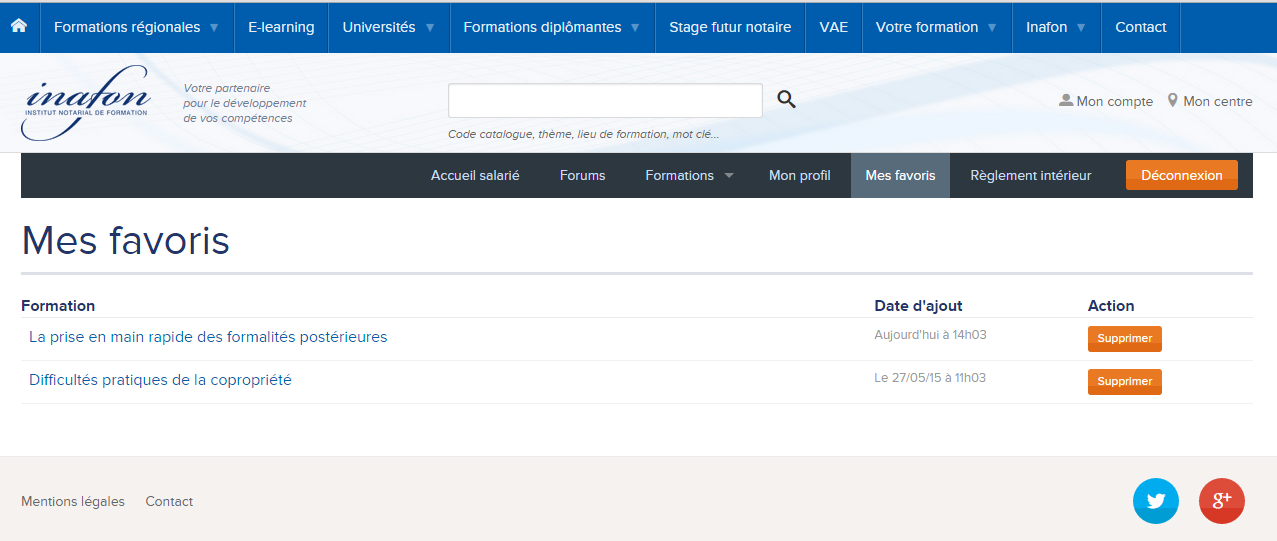Image resolution: width=1277 pixels, height=541 pixels.
Task: Click the Mon centre location pin icon
Action: 1173,101
